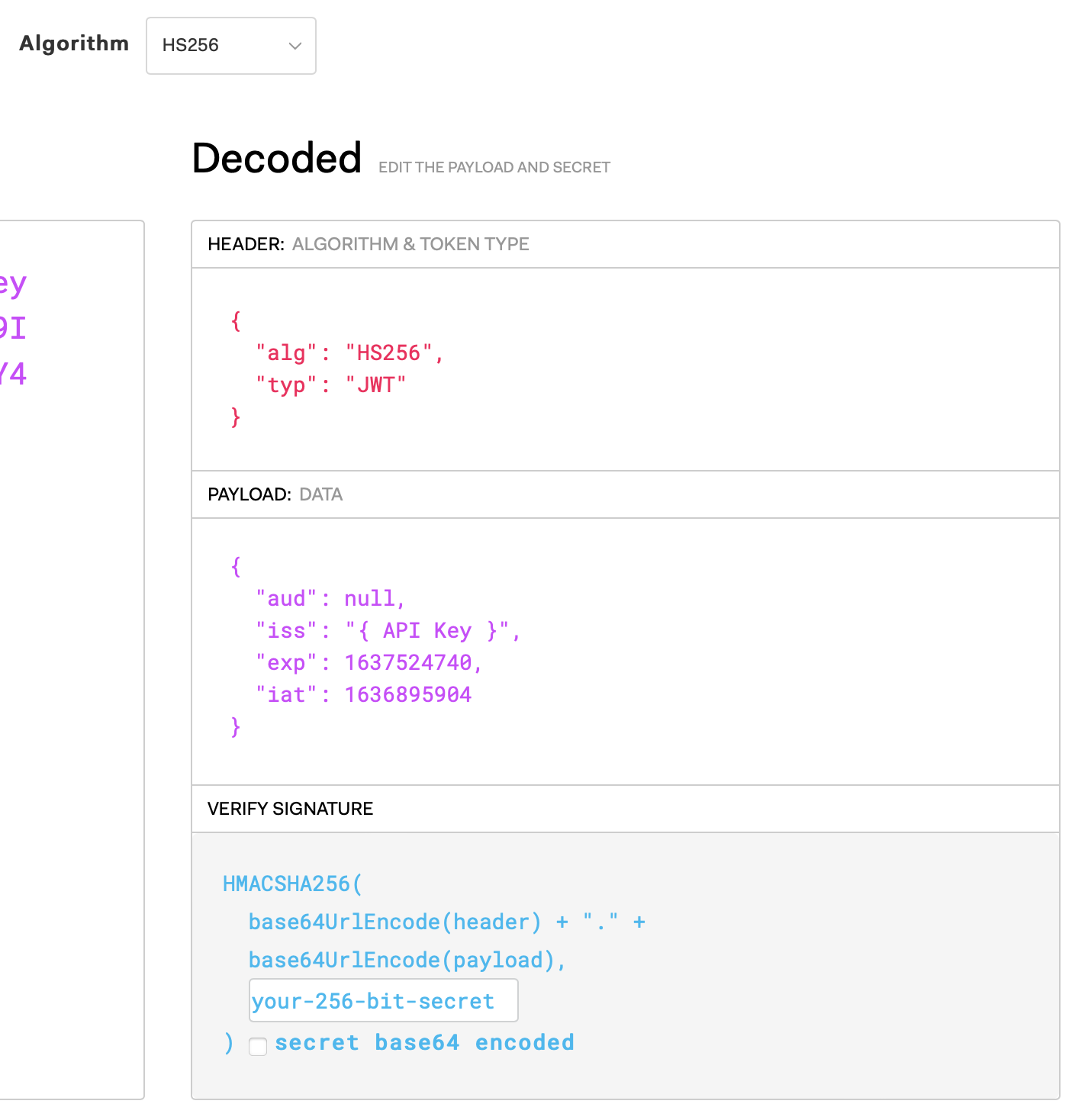This screenshot has width=1088, height=1120.
Task: Click the VERIFY SIGNATURE section title
Action: 290,809
